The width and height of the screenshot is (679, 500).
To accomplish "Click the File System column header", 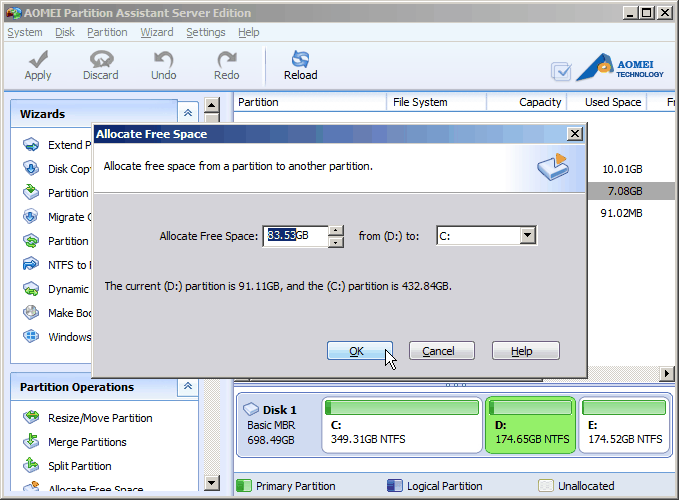I will (436, 102).
